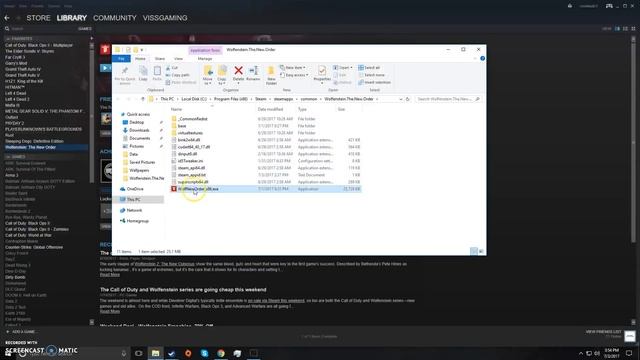The width and height of the screenshot is (640, 360).
Task: Click the Rename icon in the ribbon
Action: [253, 71]
